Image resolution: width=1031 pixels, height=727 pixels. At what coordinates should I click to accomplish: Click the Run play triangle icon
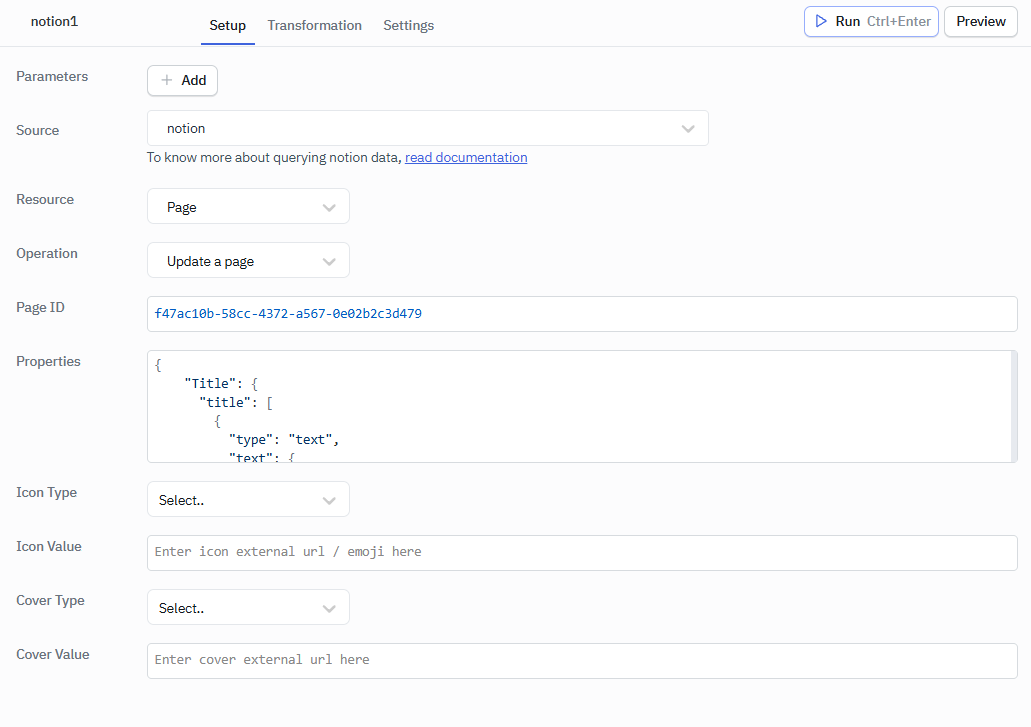(821, 21)
